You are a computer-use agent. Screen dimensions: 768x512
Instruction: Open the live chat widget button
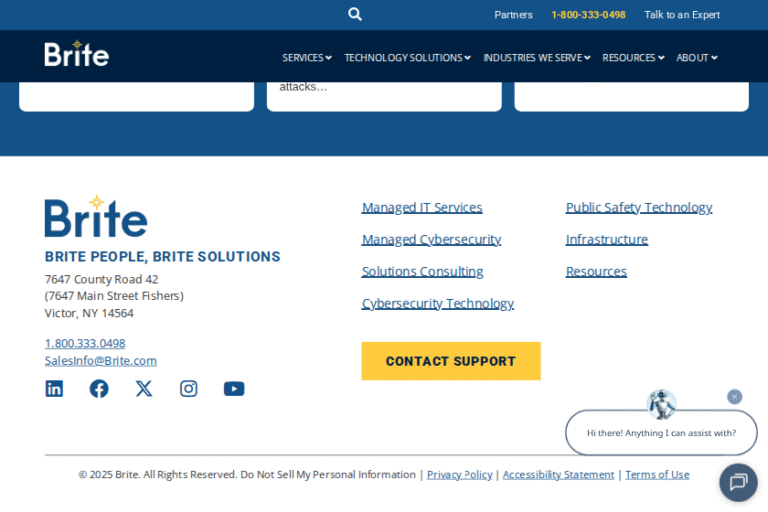(x=738, y=482)
